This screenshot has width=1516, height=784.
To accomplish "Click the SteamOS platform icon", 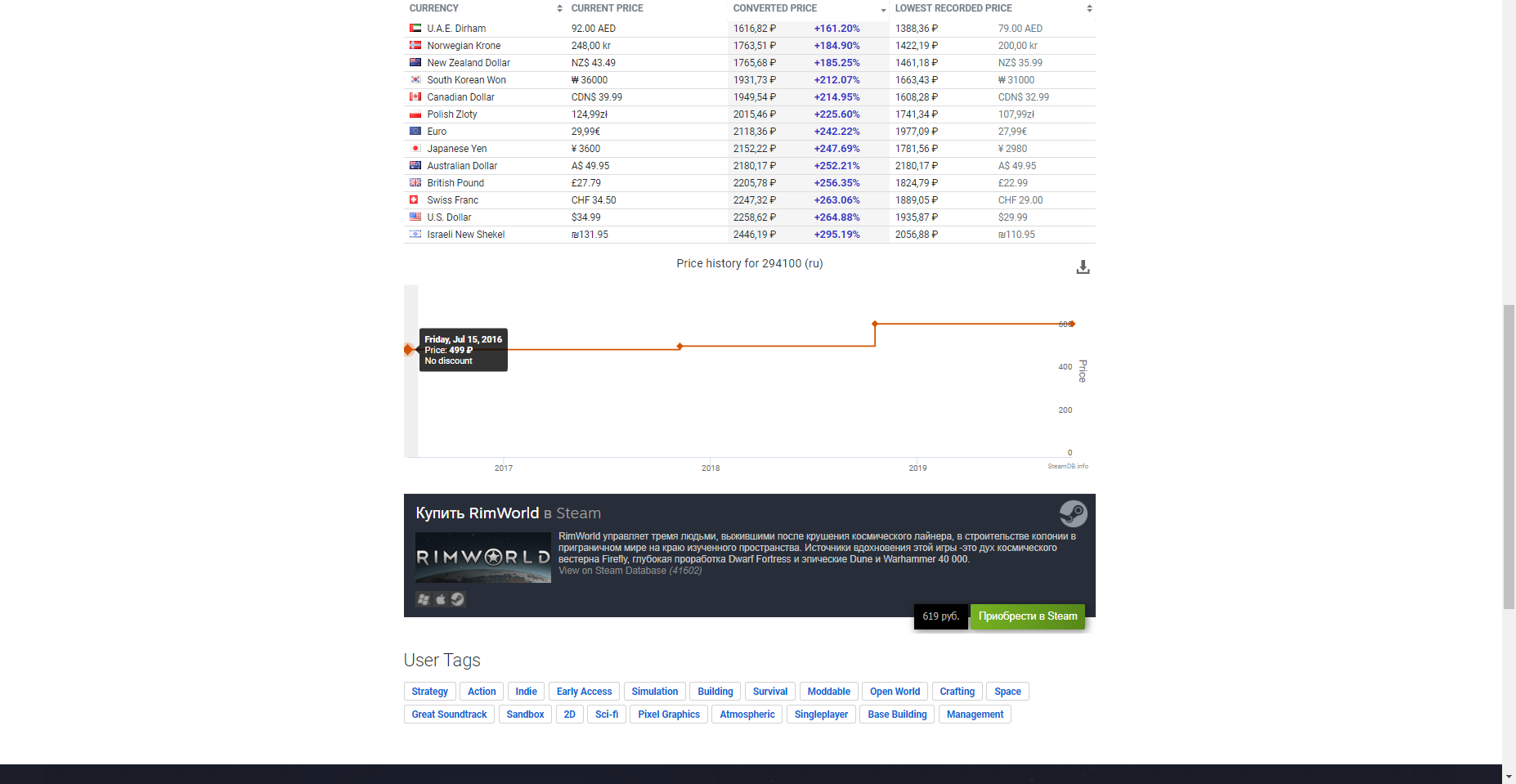I will (458, 599).
